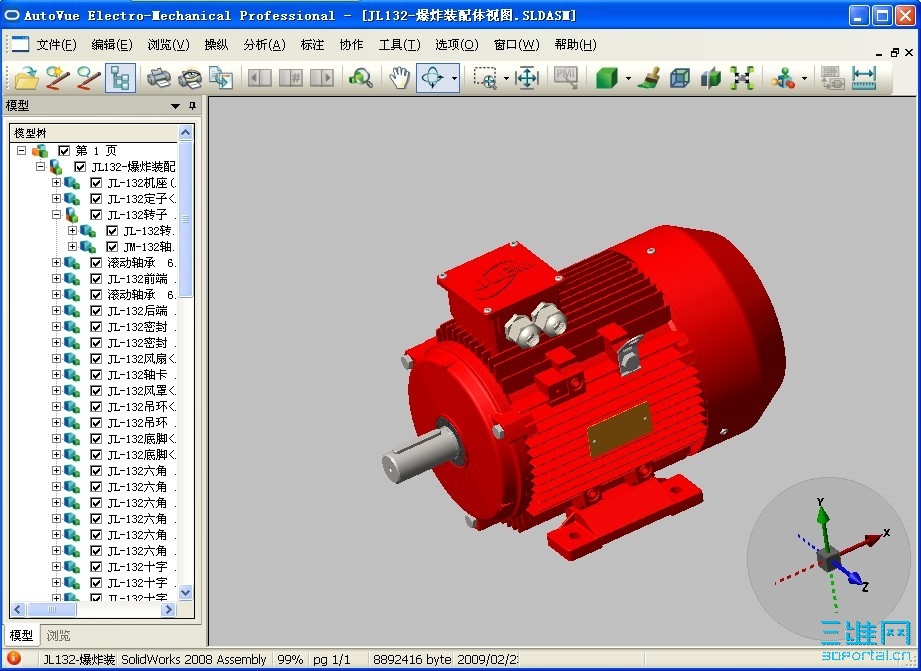Open the 文件(F) menu
921x671 pixels.
tap(56, 45)
